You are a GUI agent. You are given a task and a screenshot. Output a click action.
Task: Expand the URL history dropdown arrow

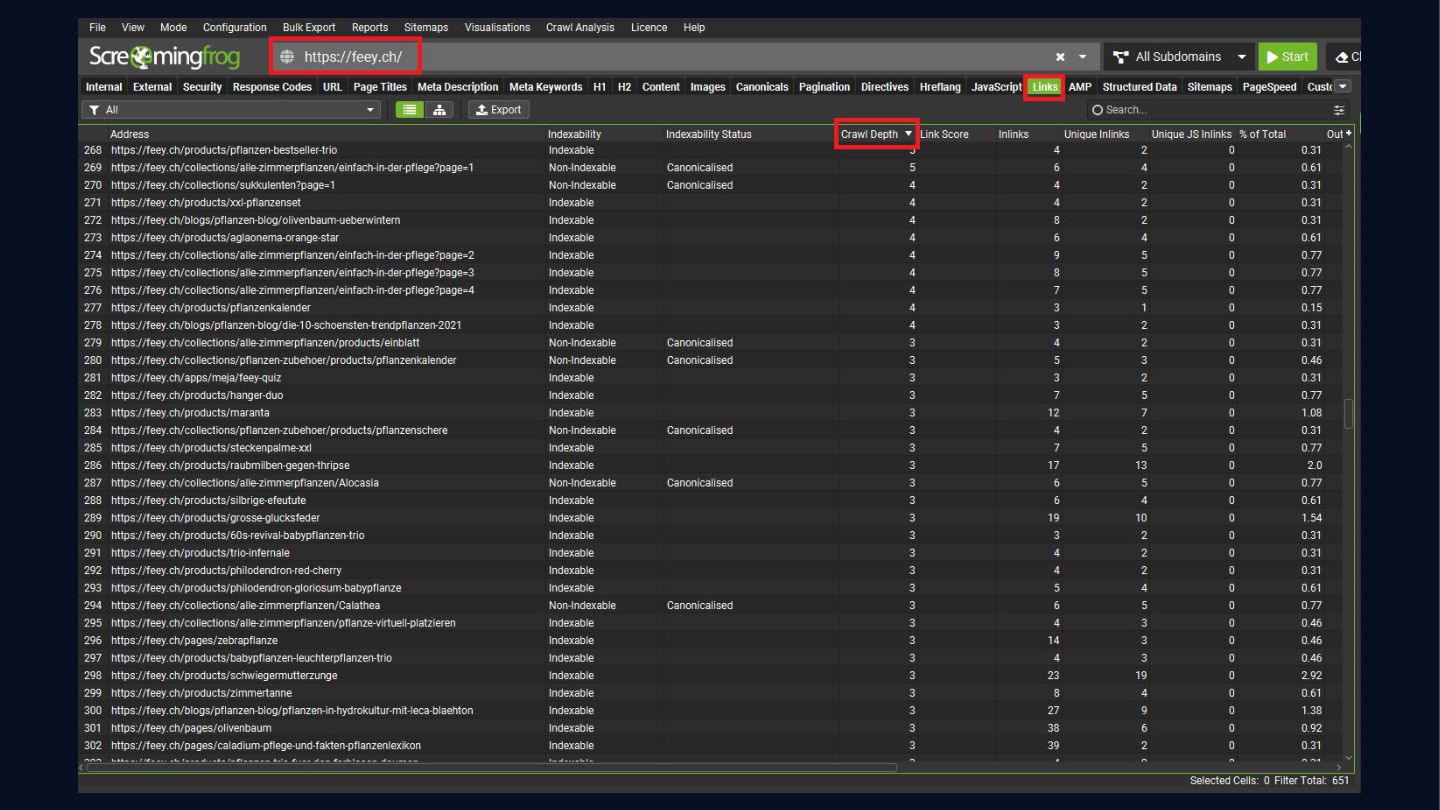point(1082,57)
